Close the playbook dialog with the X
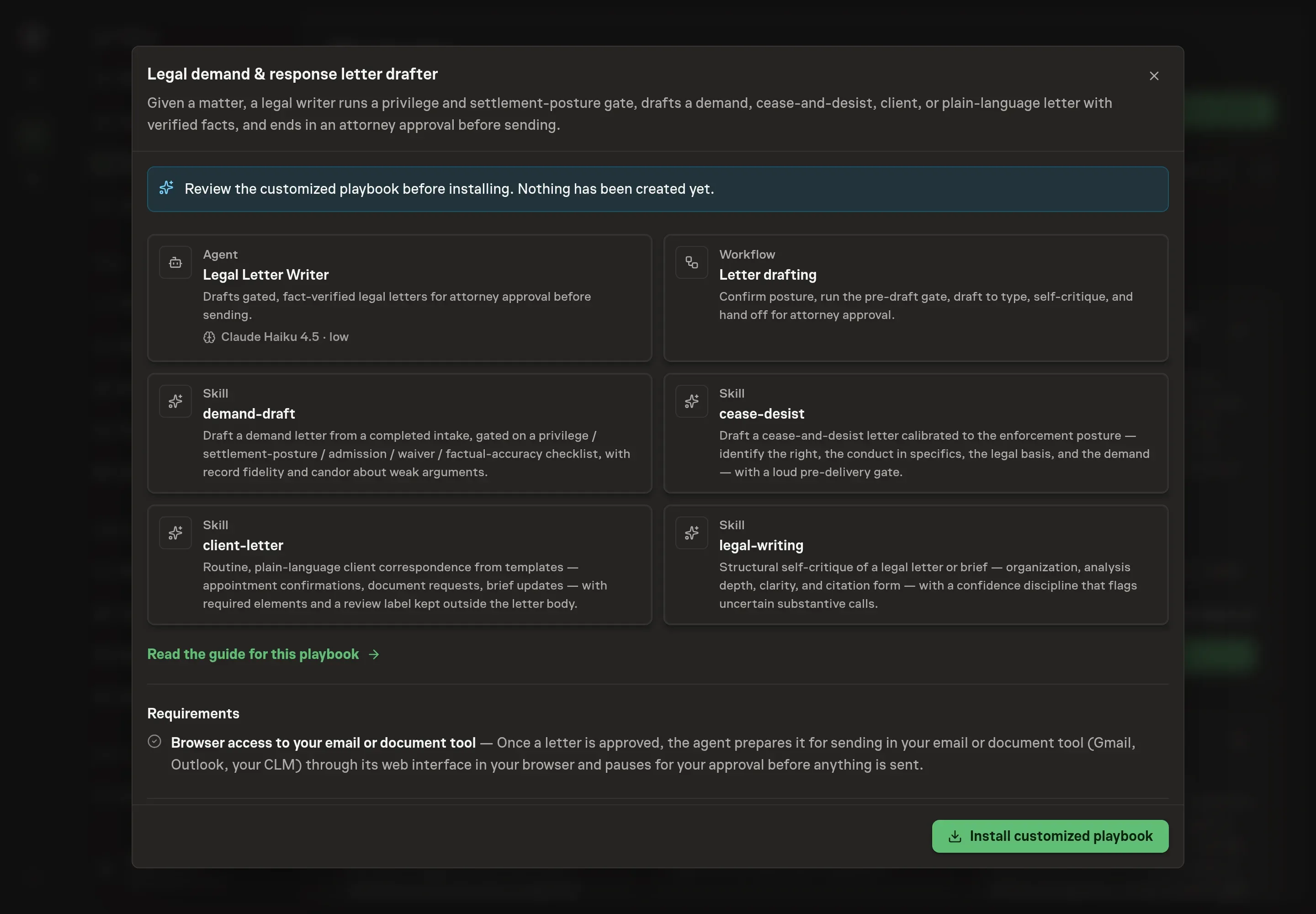This screenshot has height=914, width=1316. coord(1154,75)
